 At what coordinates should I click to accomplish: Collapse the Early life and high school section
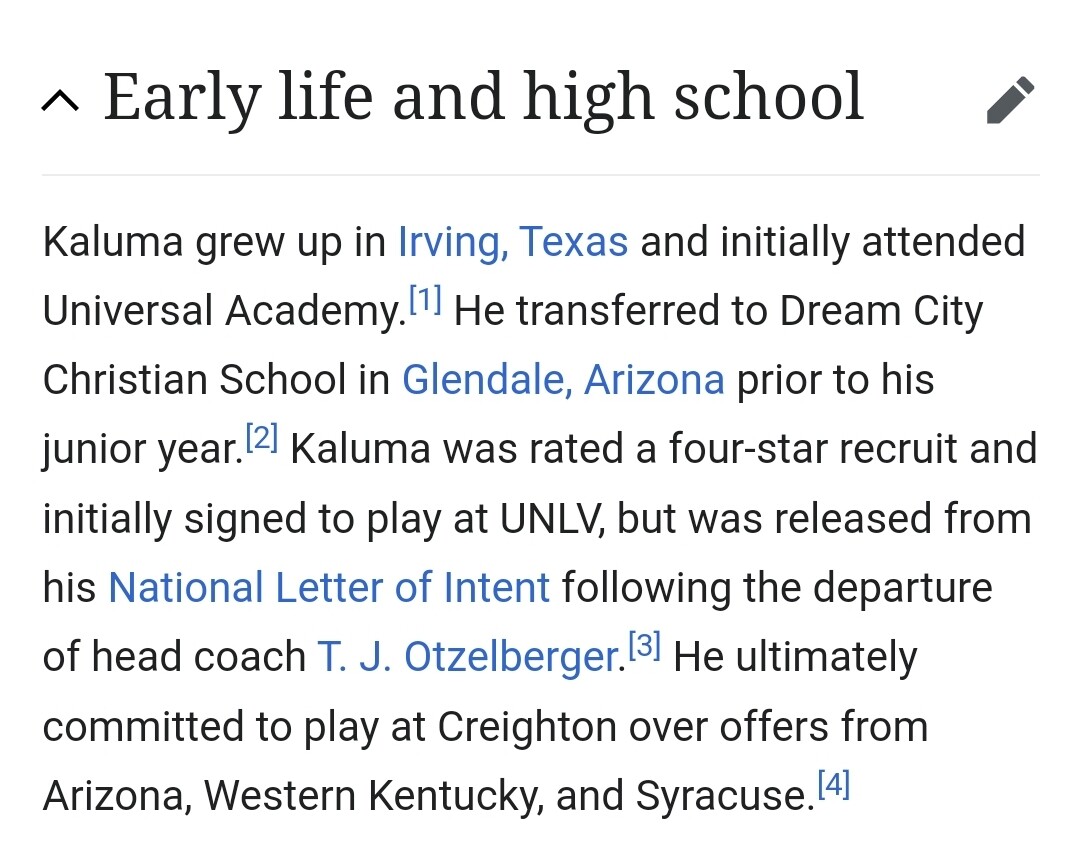60,101
